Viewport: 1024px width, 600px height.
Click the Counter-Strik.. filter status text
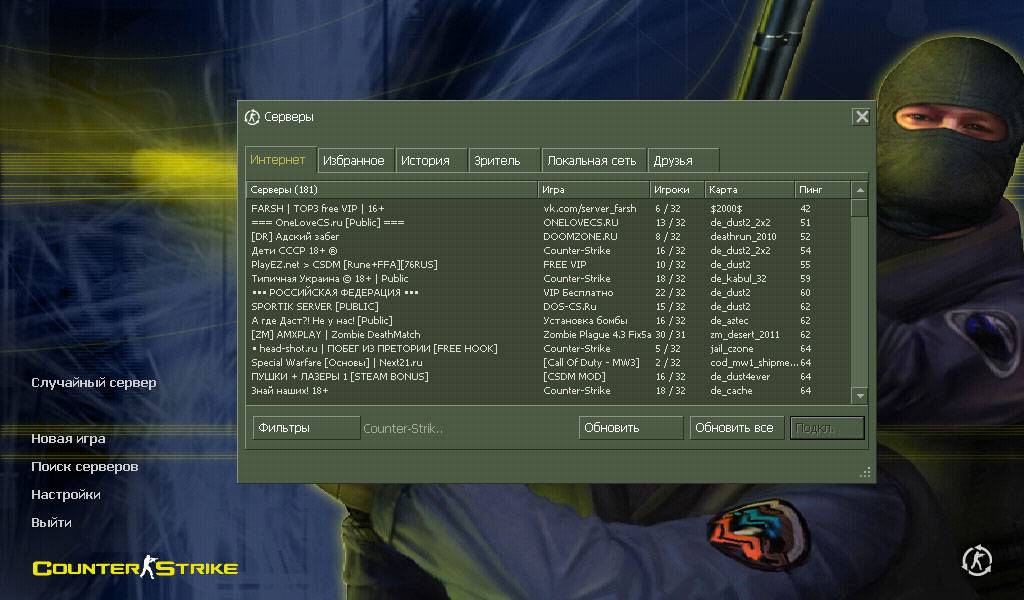click(x=403, y=429)
